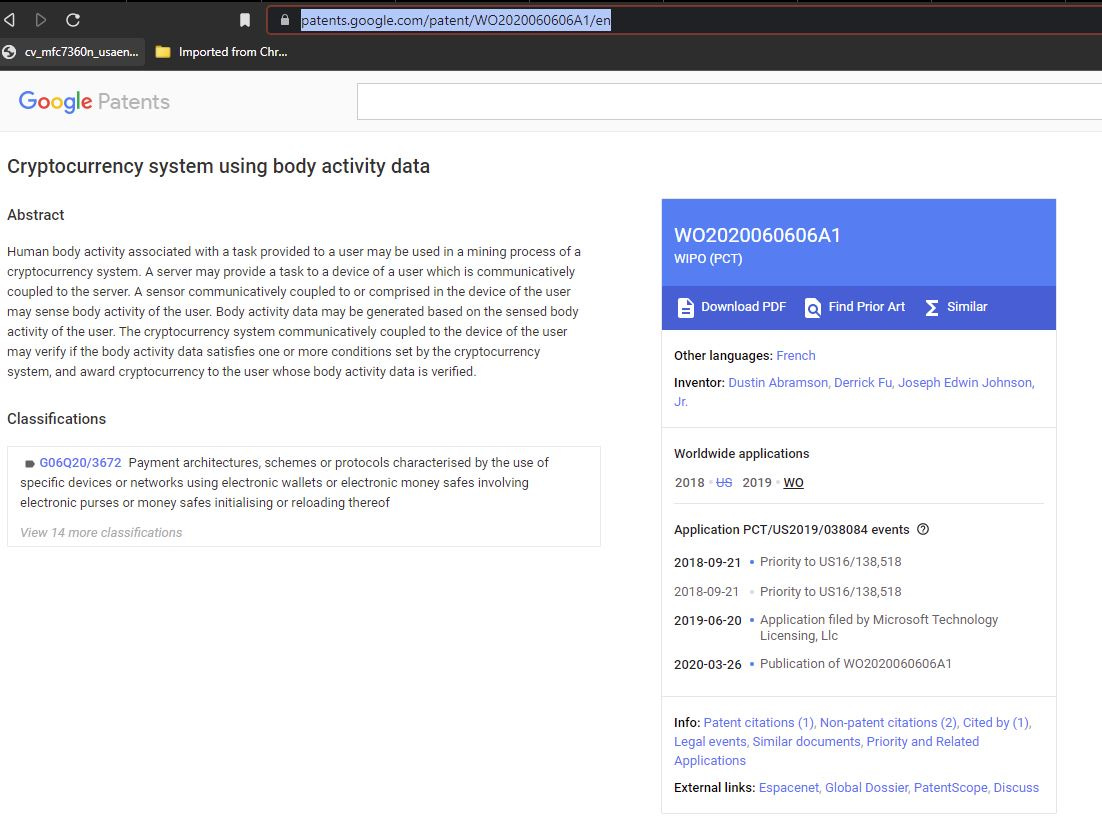This screenshot has height=826, width=1102.
Task: Jump to Patent citations (1)
Action: pos(759,723)
